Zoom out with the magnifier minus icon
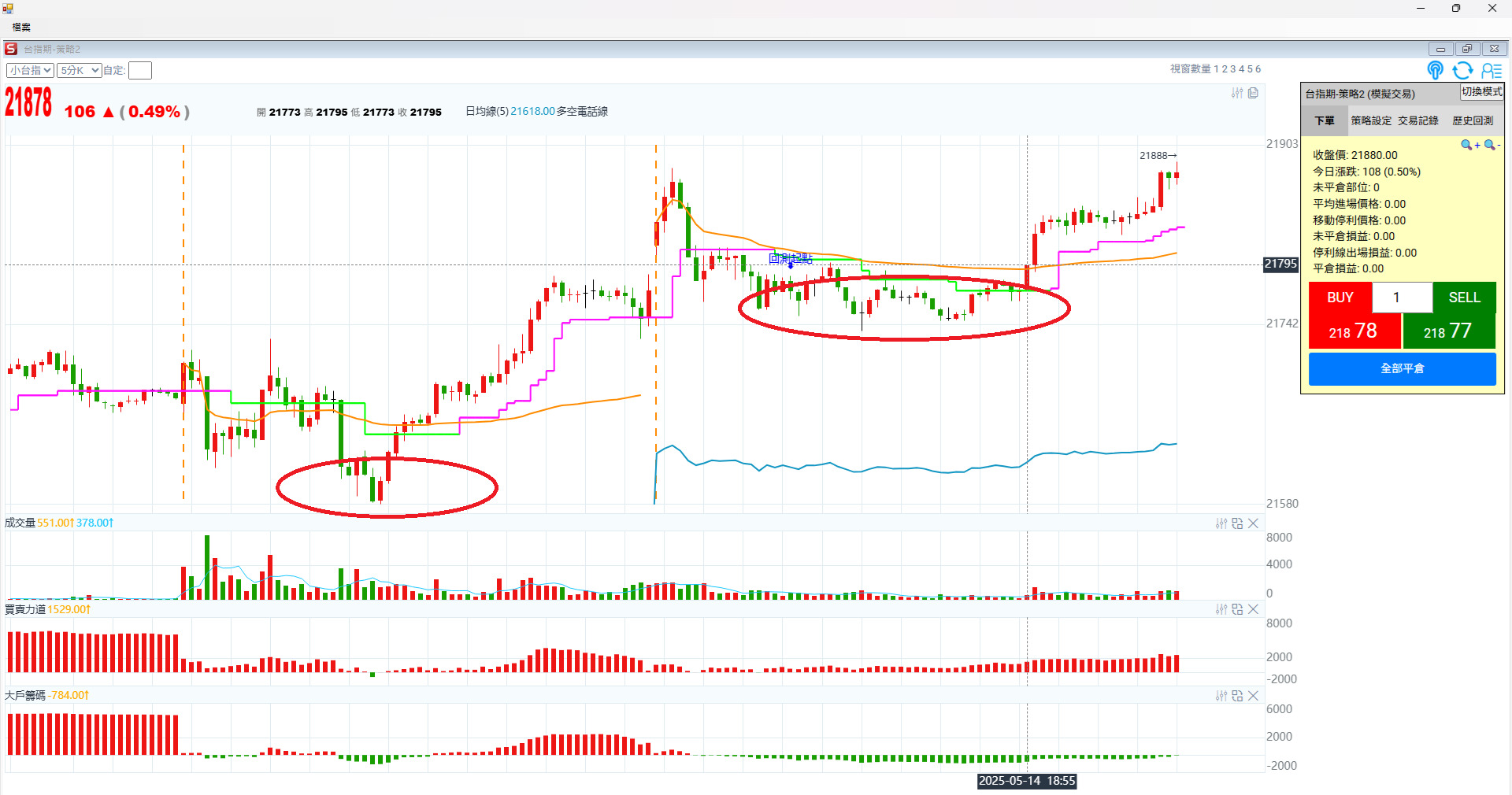Viewport: 1512px width, 795px height. coord(1492,145)
